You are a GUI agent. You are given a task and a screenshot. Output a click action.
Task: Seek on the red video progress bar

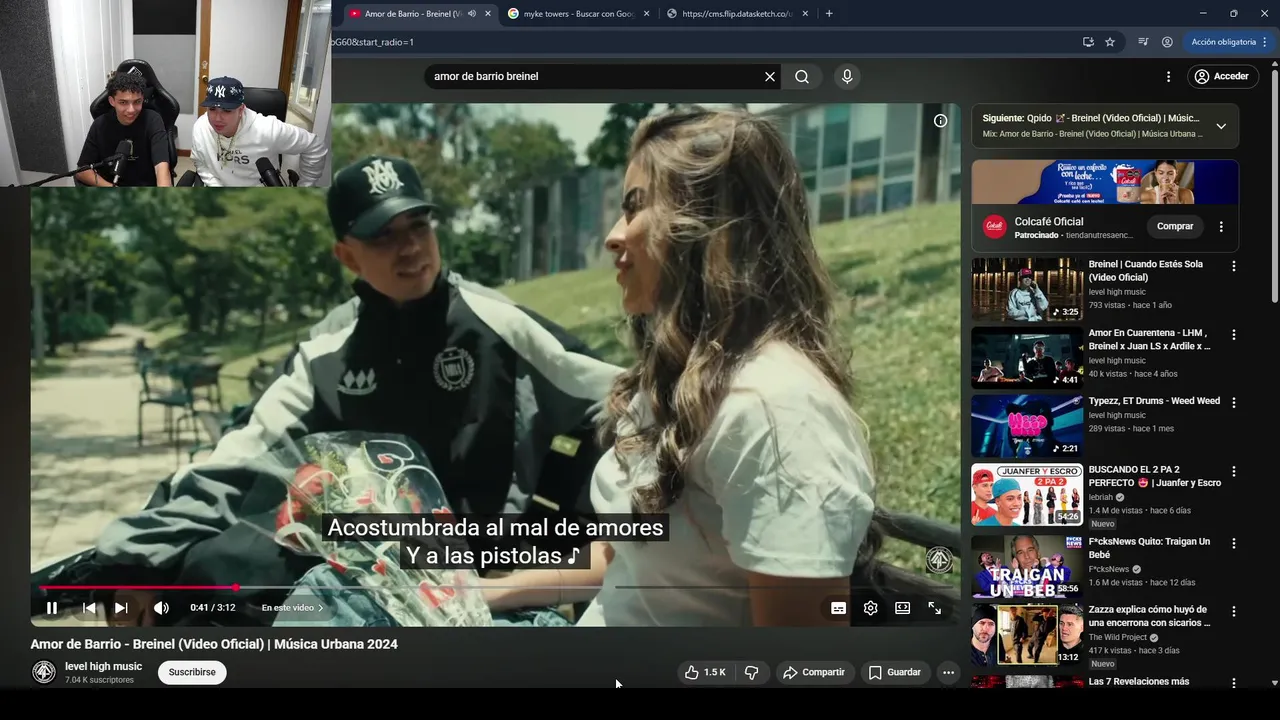coord(497,587)
